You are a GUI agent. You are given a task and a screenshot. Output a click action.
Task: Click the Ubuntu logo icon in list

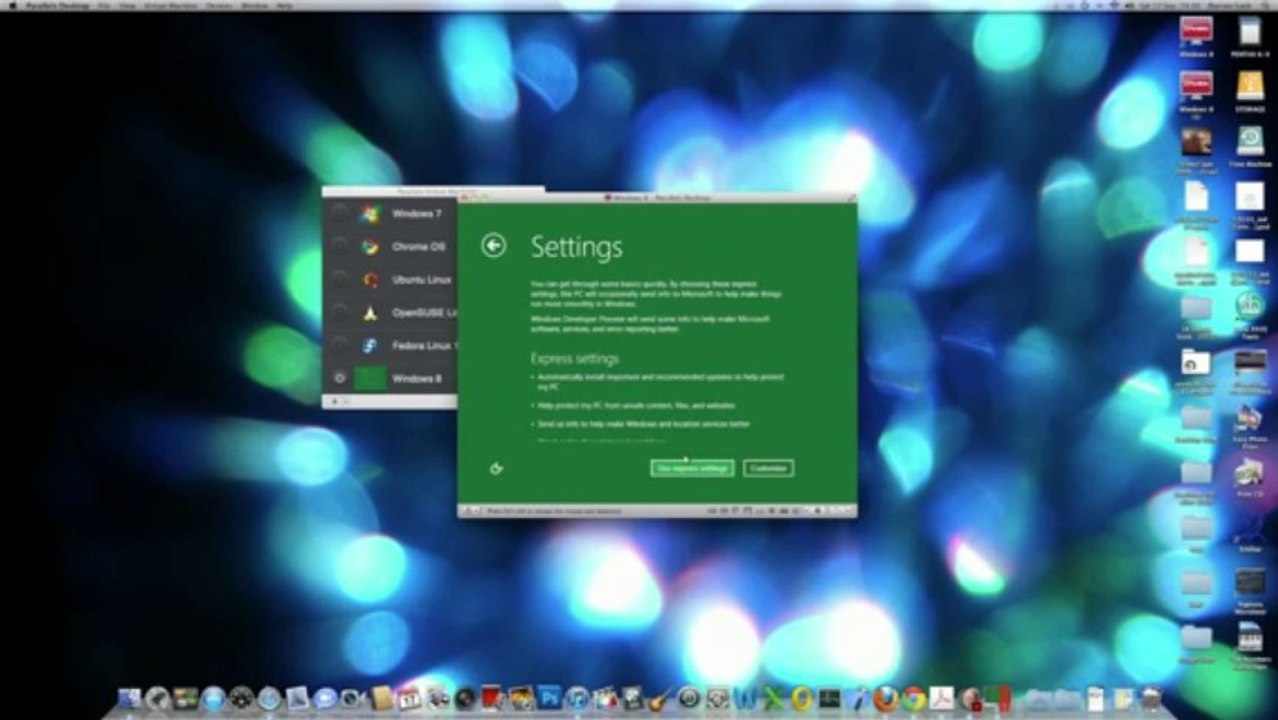coord(371,280)
